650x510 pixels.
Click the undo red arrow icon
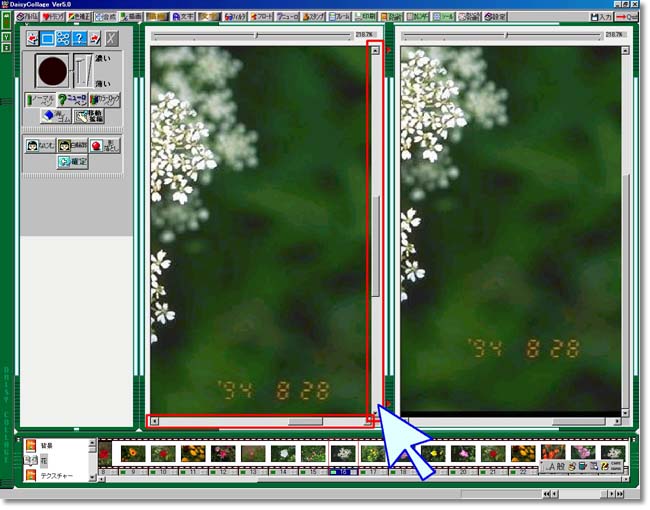31,39
